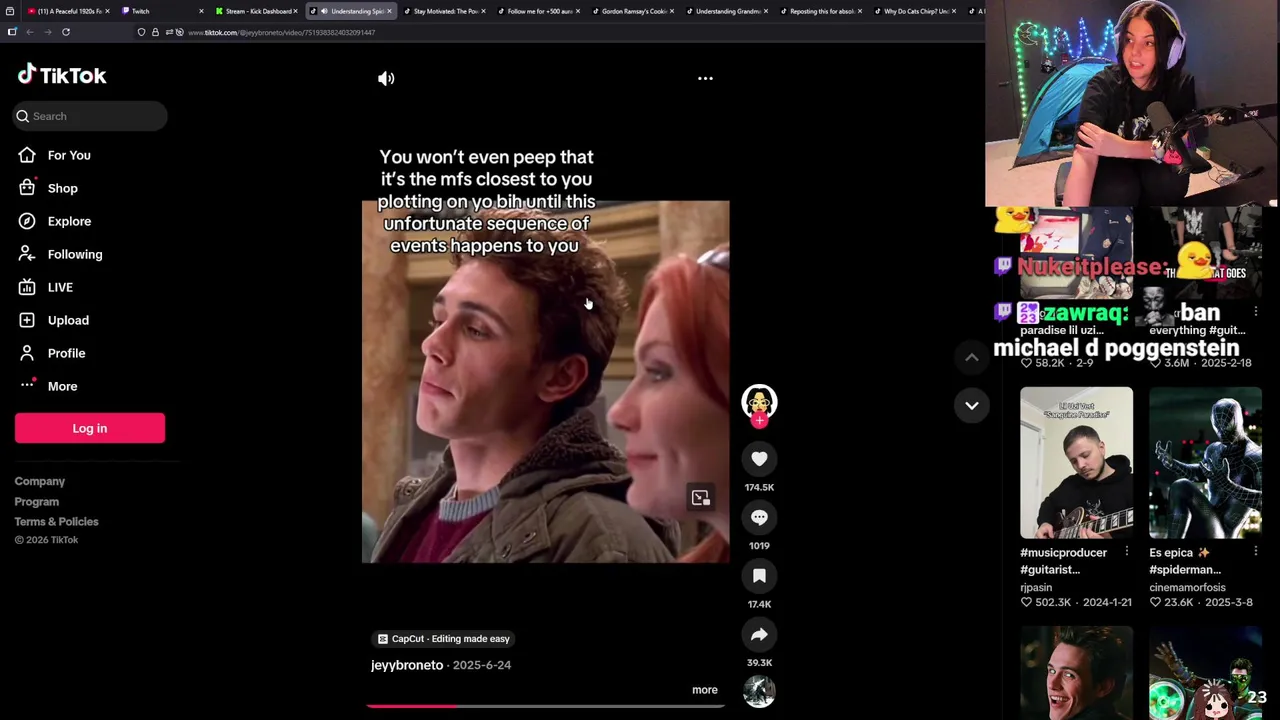Open the Upload page
Viewport: 1280px width, 720px height.
pos(68,320)
